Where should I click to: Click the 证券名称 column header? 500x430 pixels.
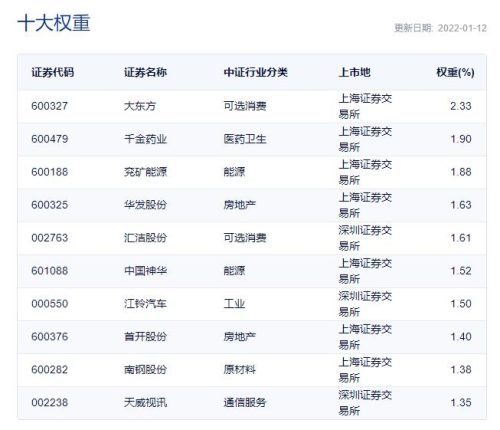(145, 72)
